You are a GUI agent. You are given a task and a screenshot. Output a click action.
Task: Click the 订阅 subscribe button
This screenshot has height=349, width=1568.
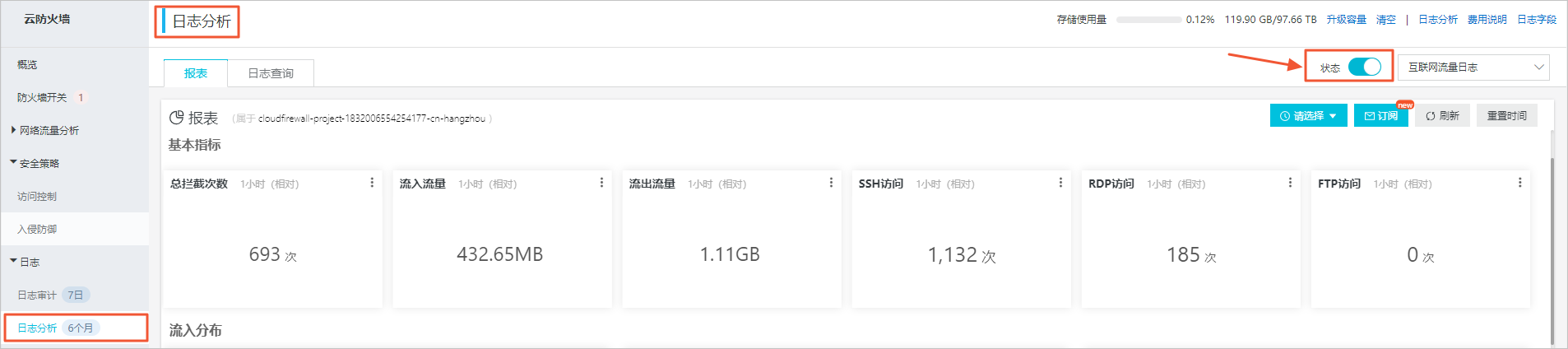tap(1381, 116)
